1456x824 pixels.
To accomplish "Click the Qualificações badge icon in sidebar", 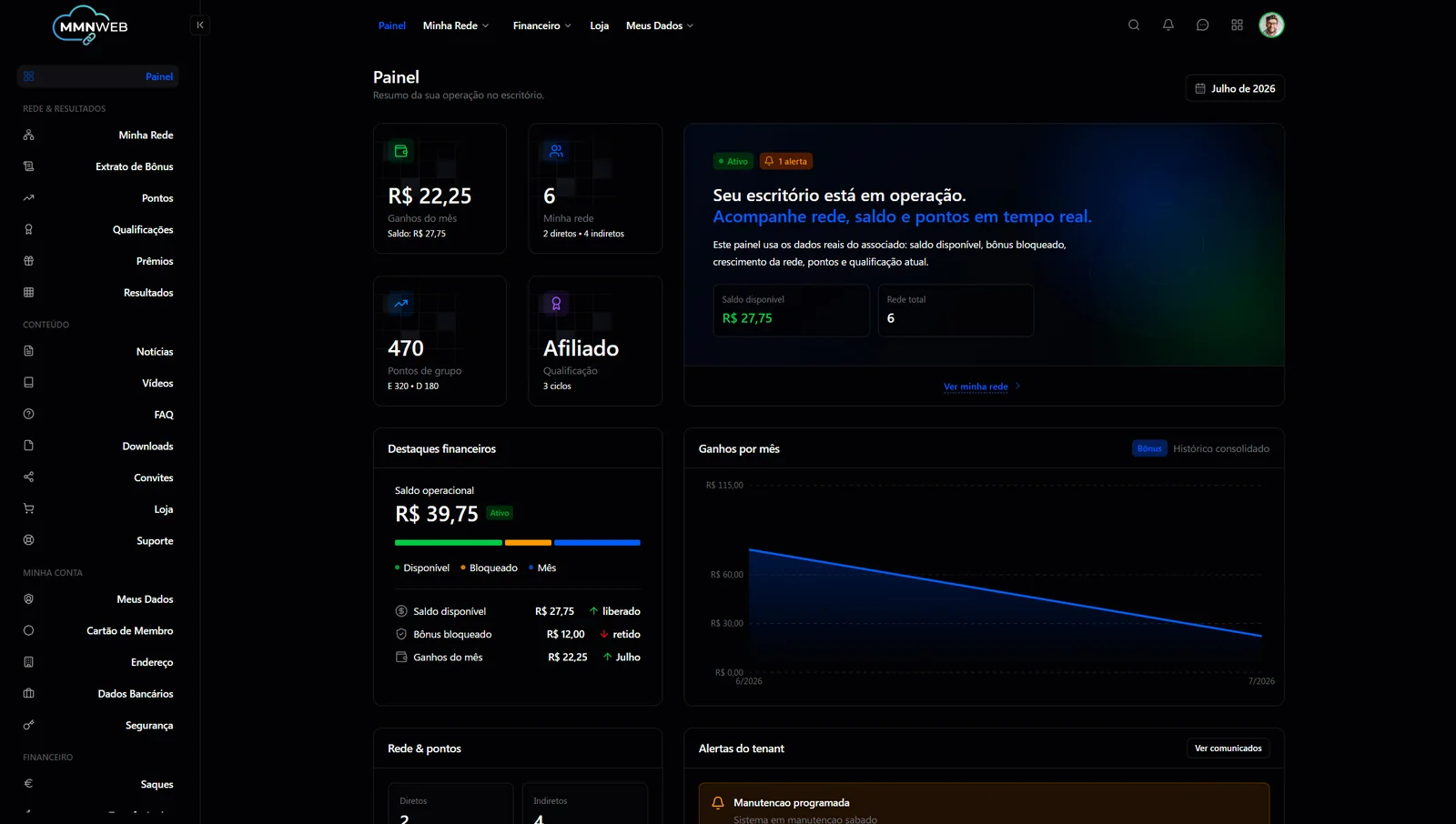I will (29, 229).
